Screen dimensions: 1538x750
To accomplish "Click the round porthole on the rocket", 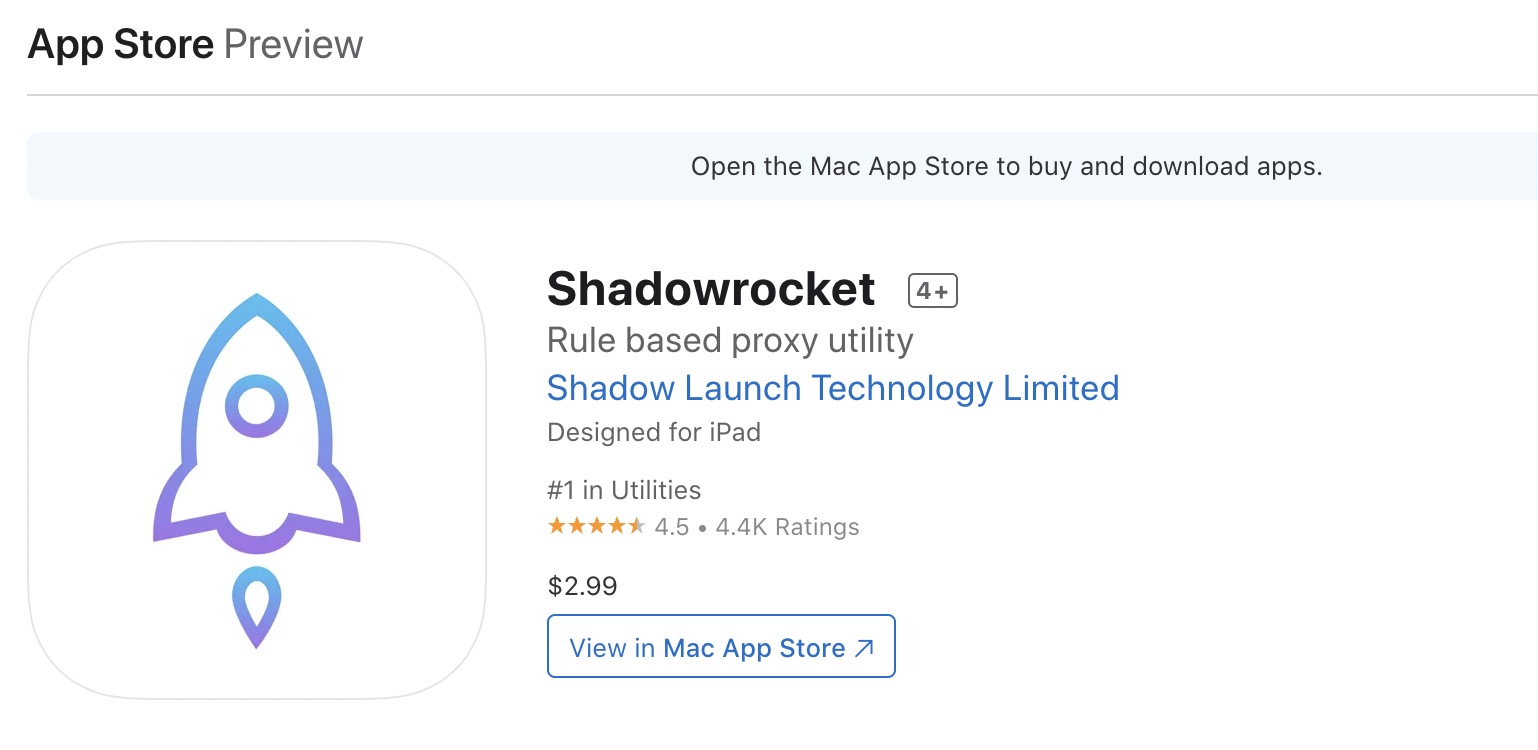I will pyautogui.click(x=257, y=406).
